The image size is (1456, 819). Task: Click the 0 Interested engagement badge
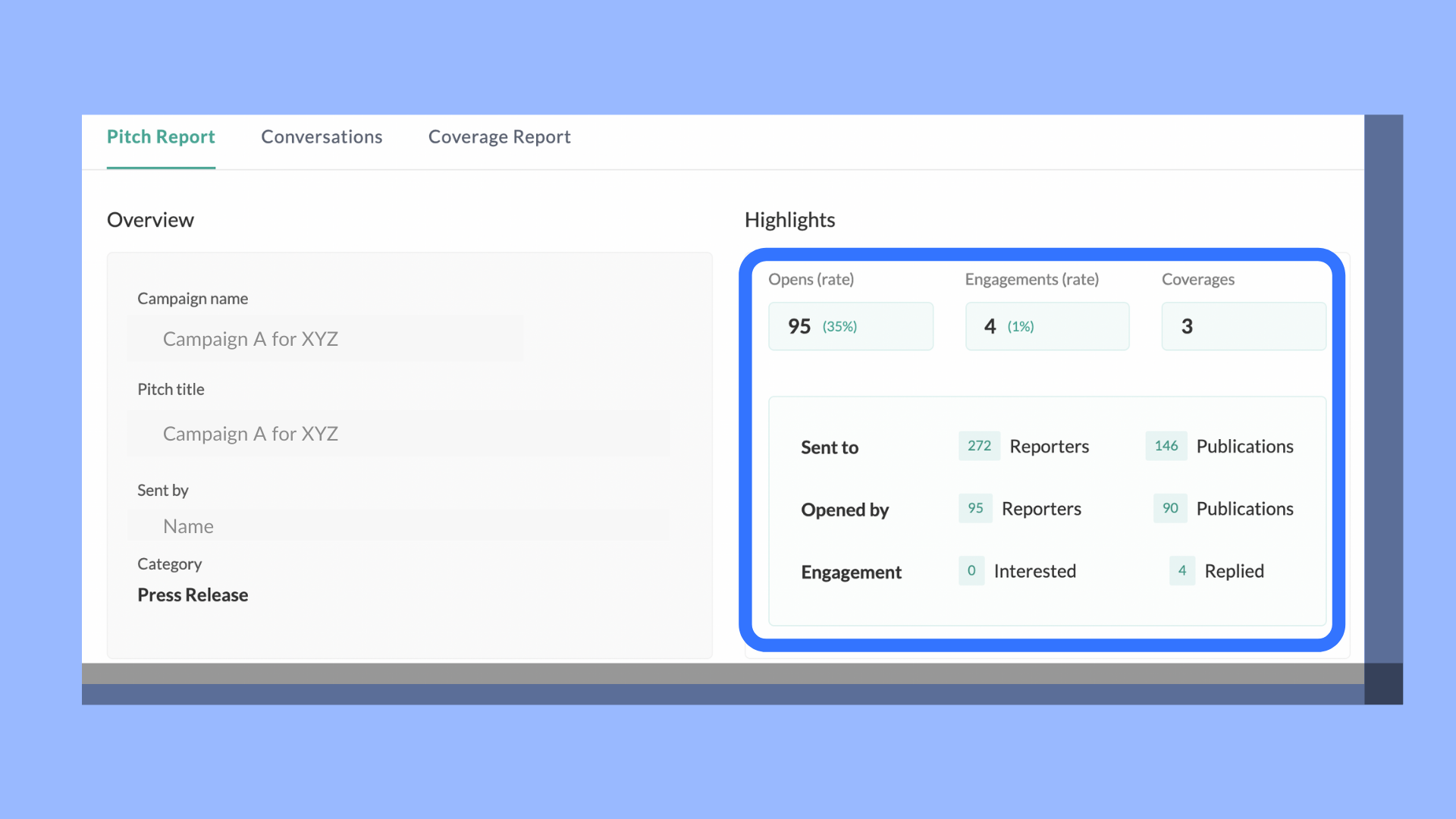971,570
